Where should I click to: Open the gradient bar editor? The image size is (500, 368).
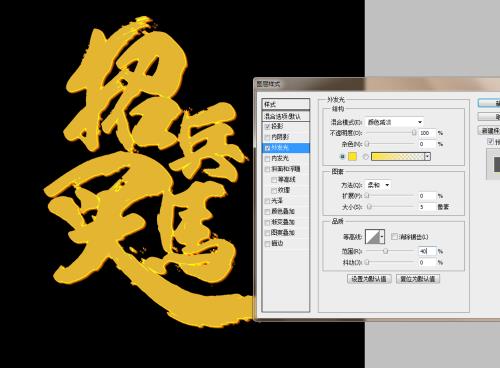398,156
